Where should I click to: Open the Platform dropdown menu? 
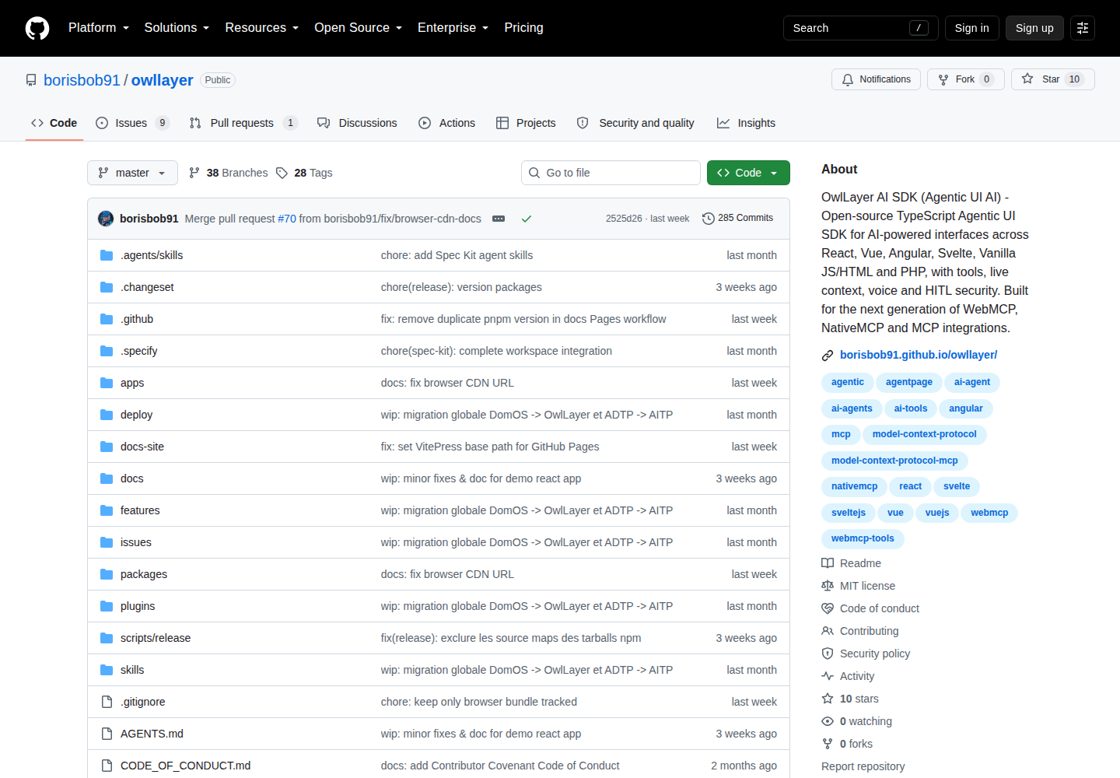[x=99, y=28]
